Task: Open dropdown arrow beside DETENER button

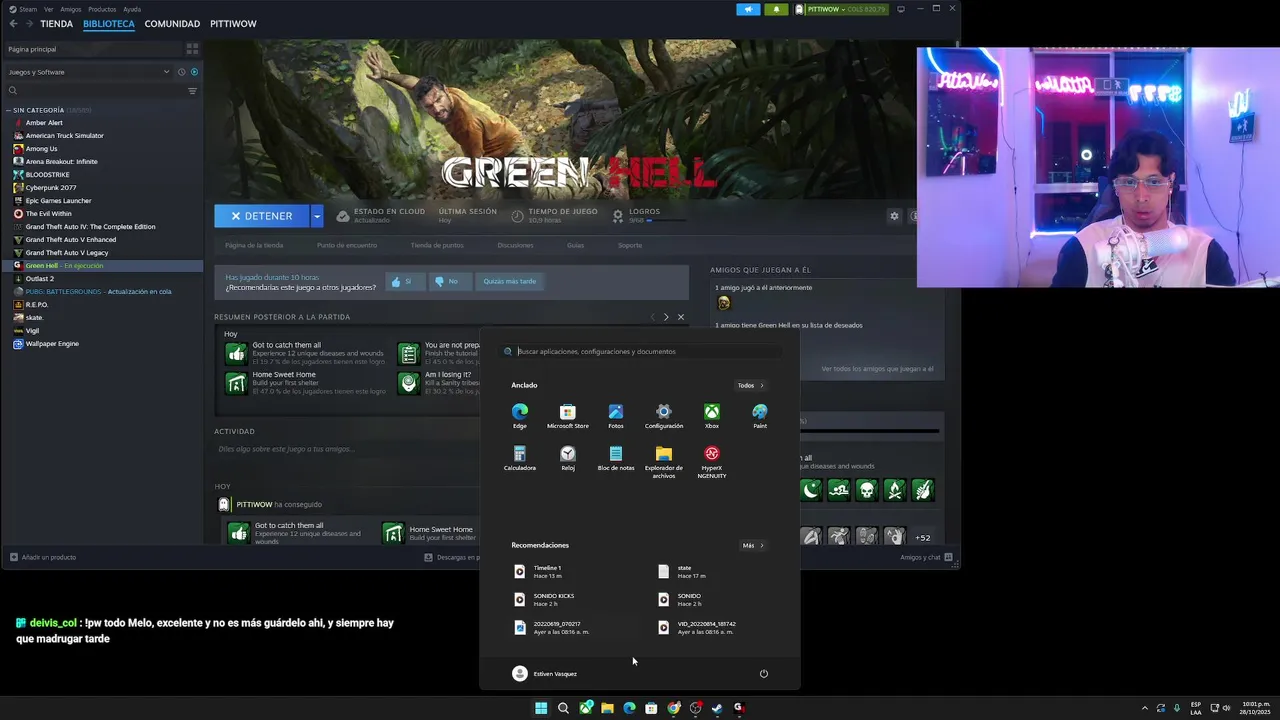Action: (316, 216)
